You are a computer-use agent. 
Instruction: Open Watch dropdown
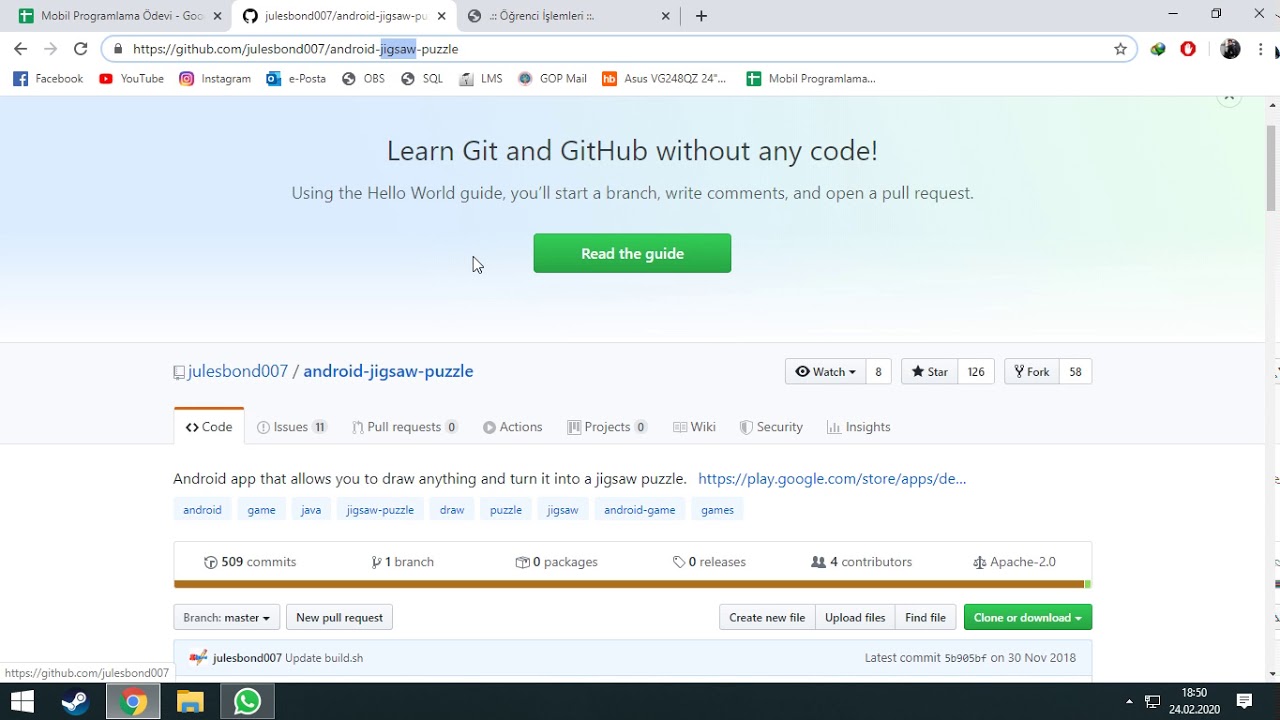826,372
